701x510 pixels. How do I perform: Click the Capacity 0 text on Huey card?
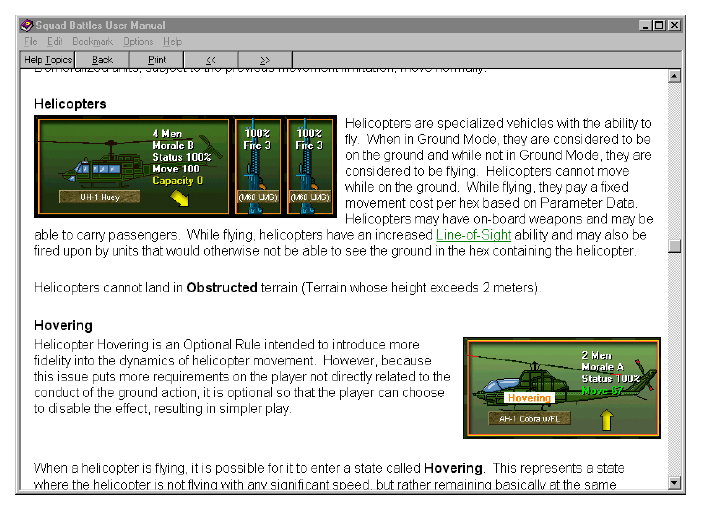(177, 181)
